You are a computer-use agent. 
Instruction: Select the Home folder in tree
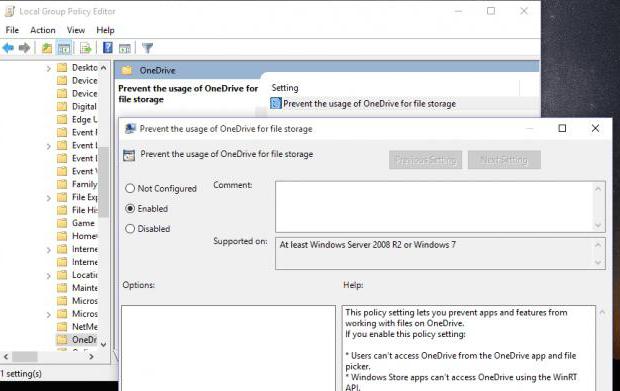coord(77,236)
